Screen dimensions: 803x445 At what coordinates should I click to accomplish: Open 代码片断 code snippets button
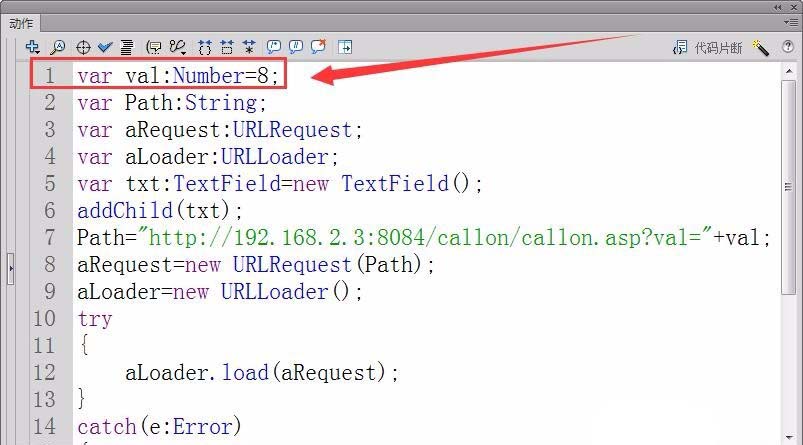pos(708,48)
